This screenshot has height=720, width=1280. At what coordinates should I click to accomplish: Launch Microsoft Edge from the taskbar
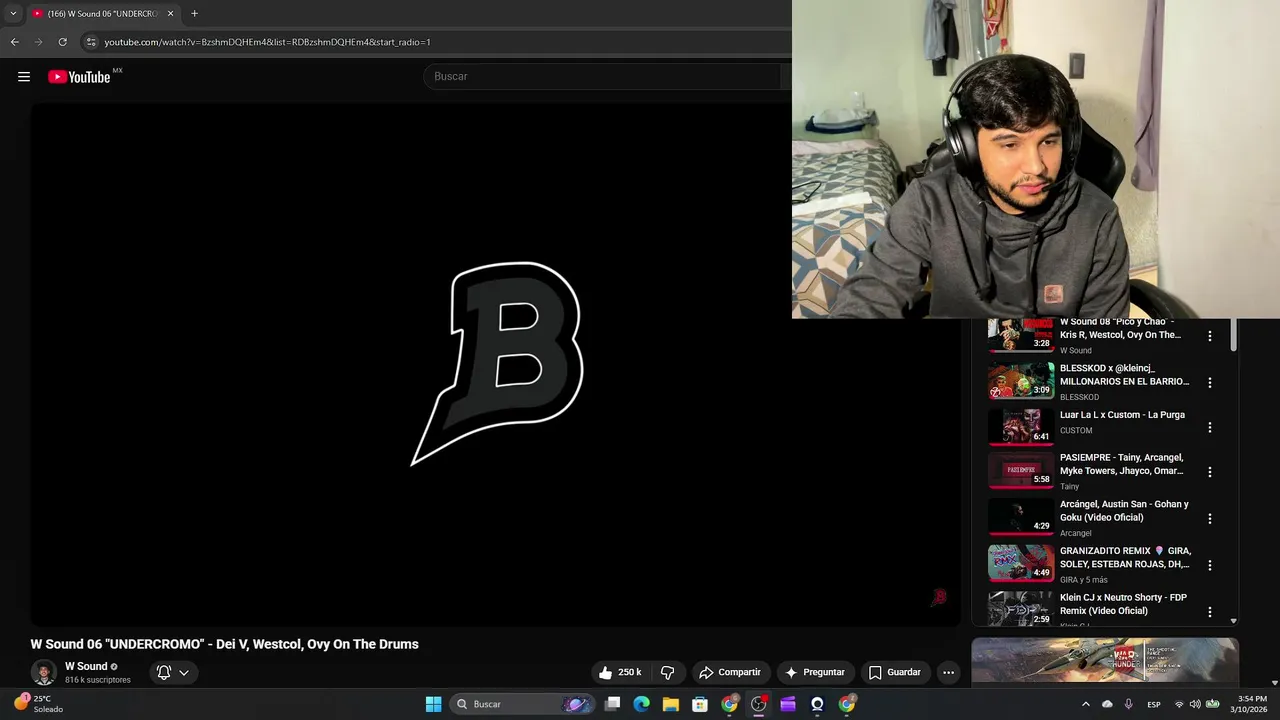click(641, 704)
